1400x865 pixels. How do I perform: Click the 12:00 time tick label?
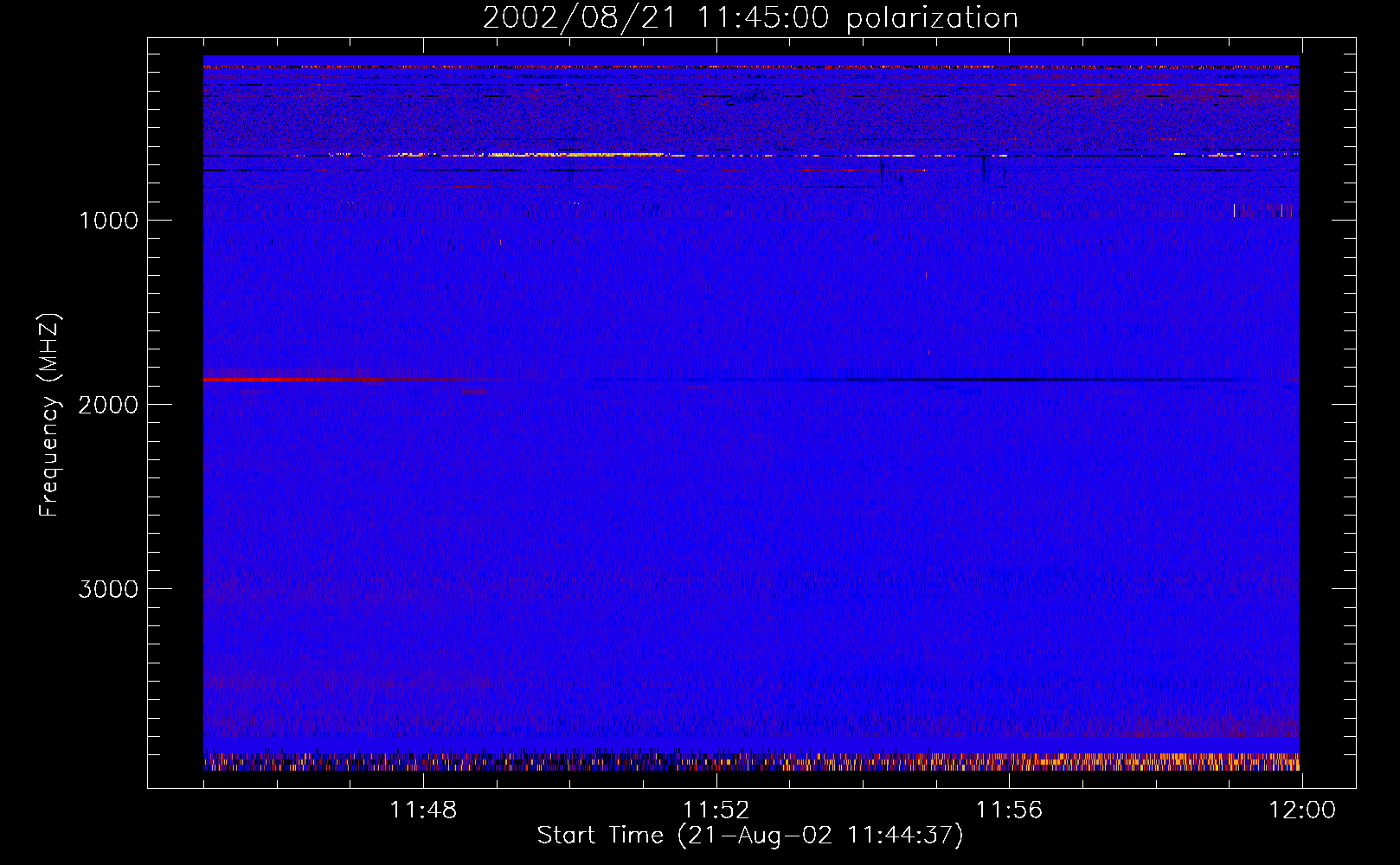1302,811
